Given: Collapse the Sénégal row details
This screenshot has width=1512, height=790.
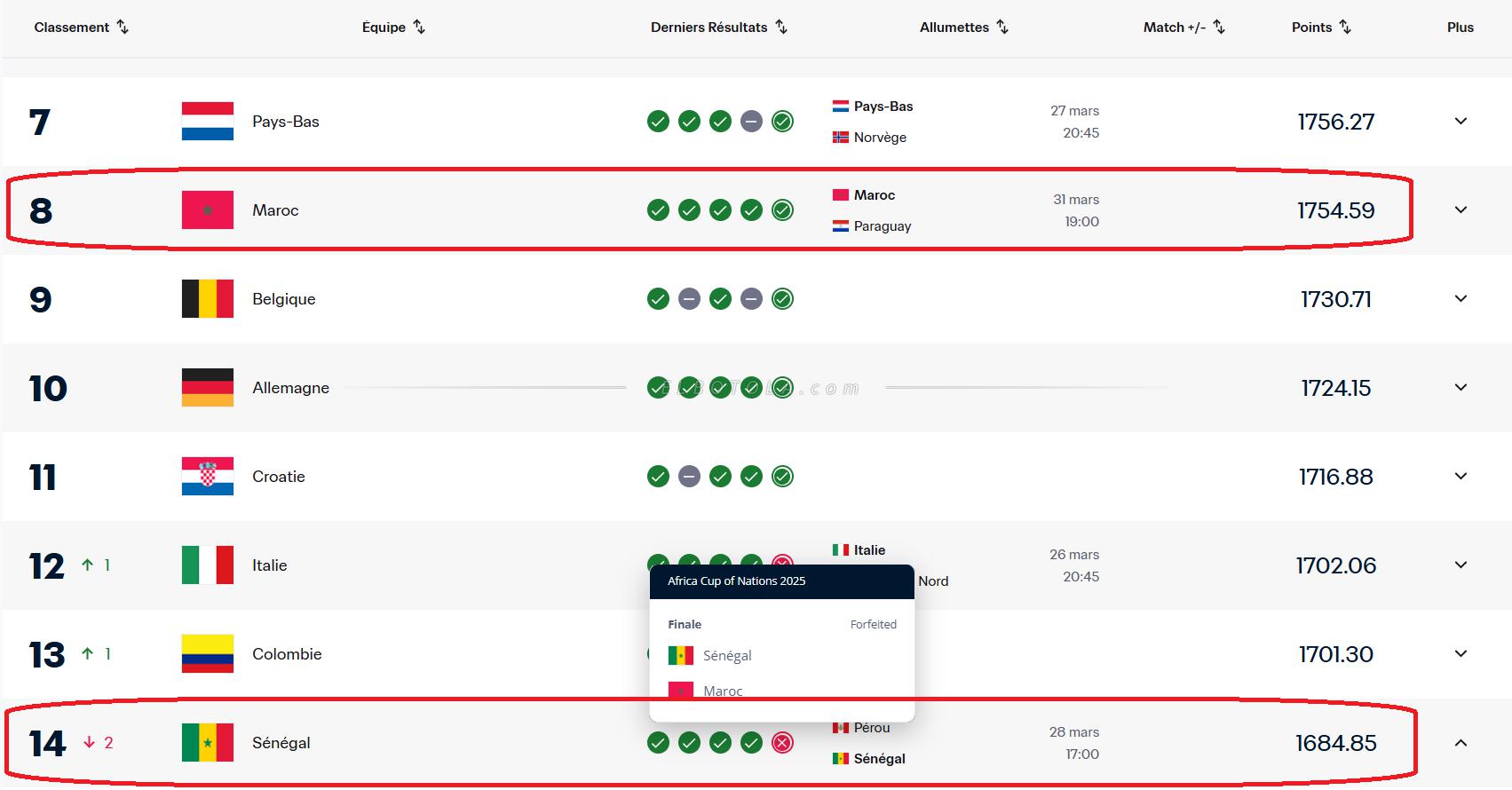Looking at the screenshot, I should click(x=1461, y=743).
